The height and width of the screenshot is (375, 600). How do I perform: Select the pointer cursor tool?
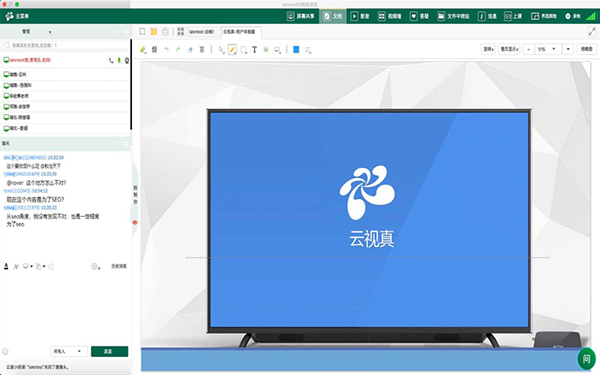(221, 49)
